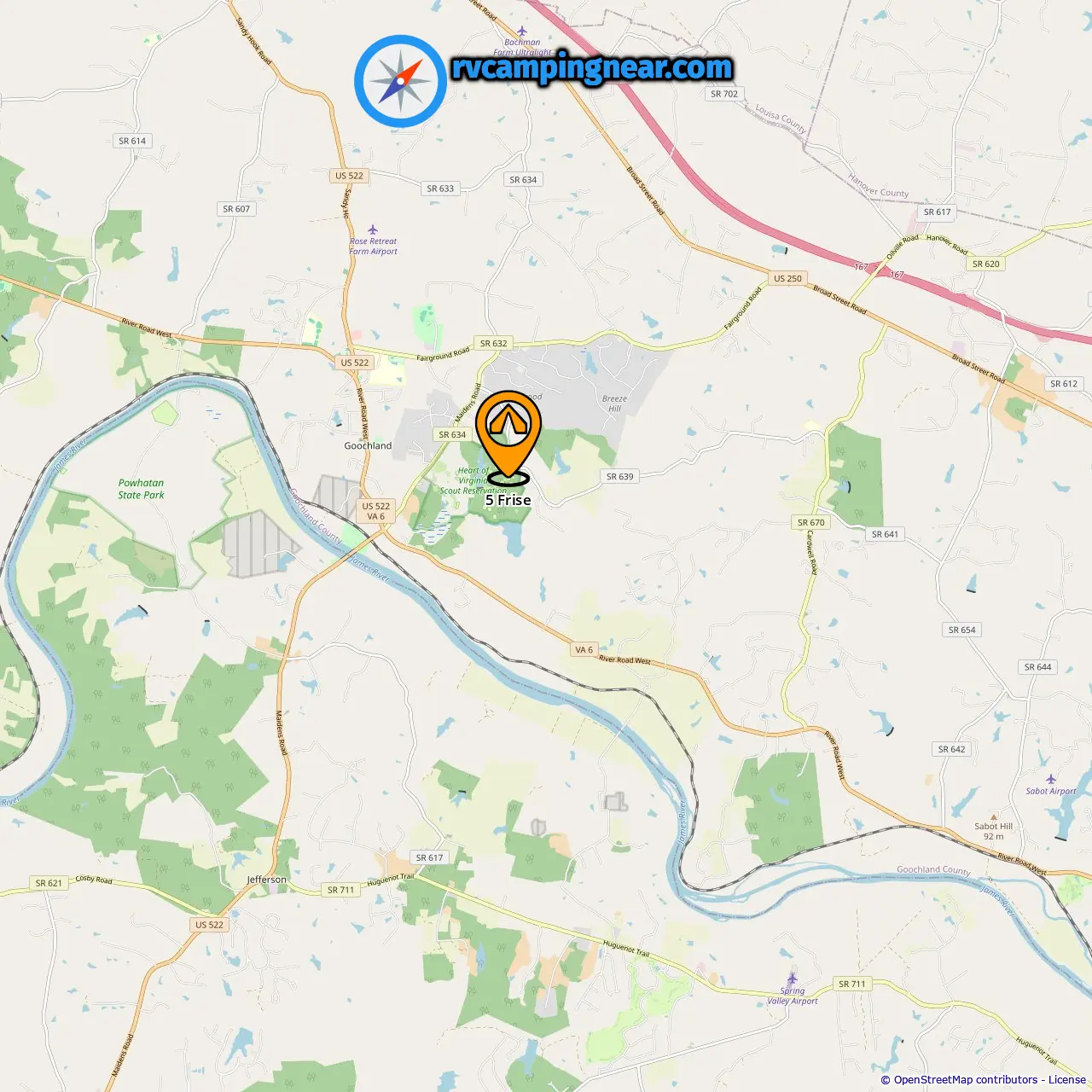Image resolution: width=1092 pixels, height=1092 pixels.
Task: Click the SR 711 shield near Huguenot Trail
Action: click(340, 890)
